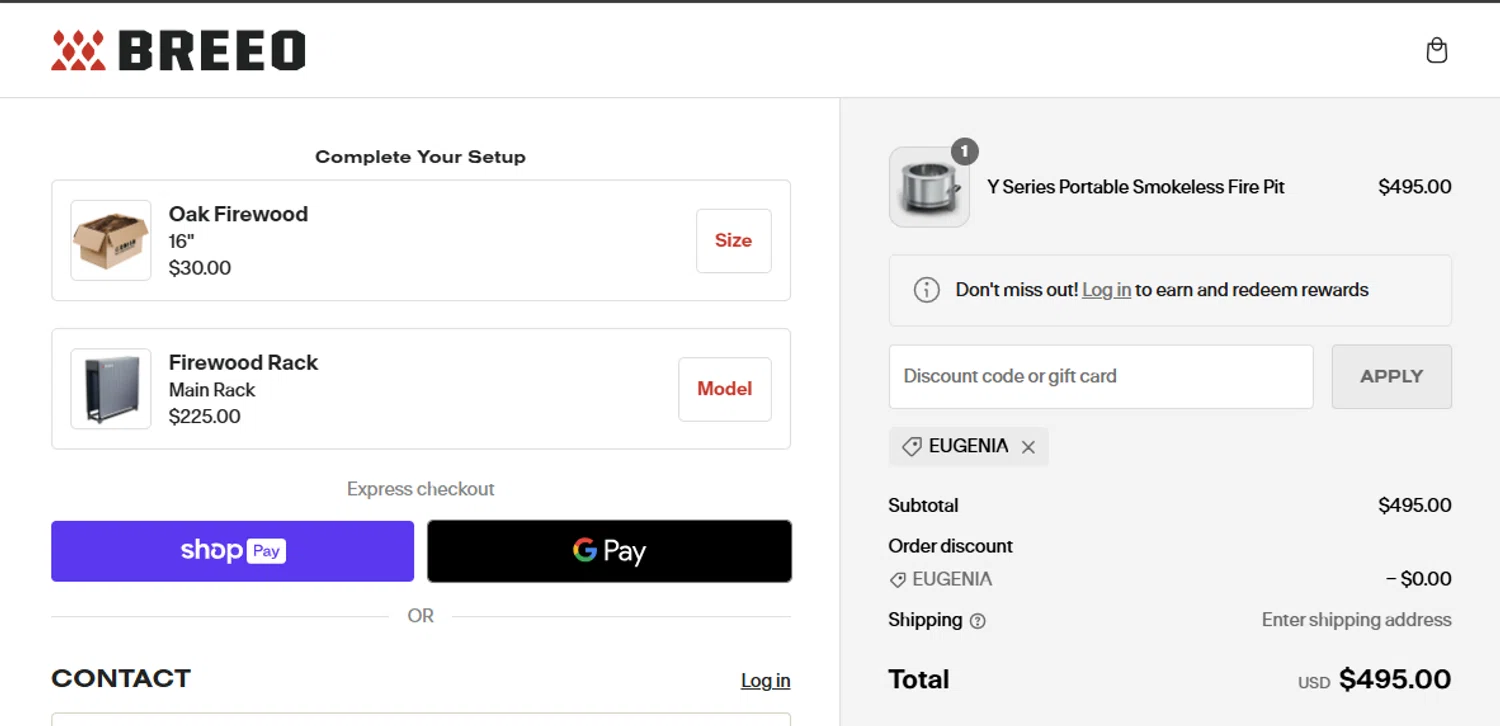Click the Breeo logo
Viewport: 1500px width, 726px height.
[178, 51]
